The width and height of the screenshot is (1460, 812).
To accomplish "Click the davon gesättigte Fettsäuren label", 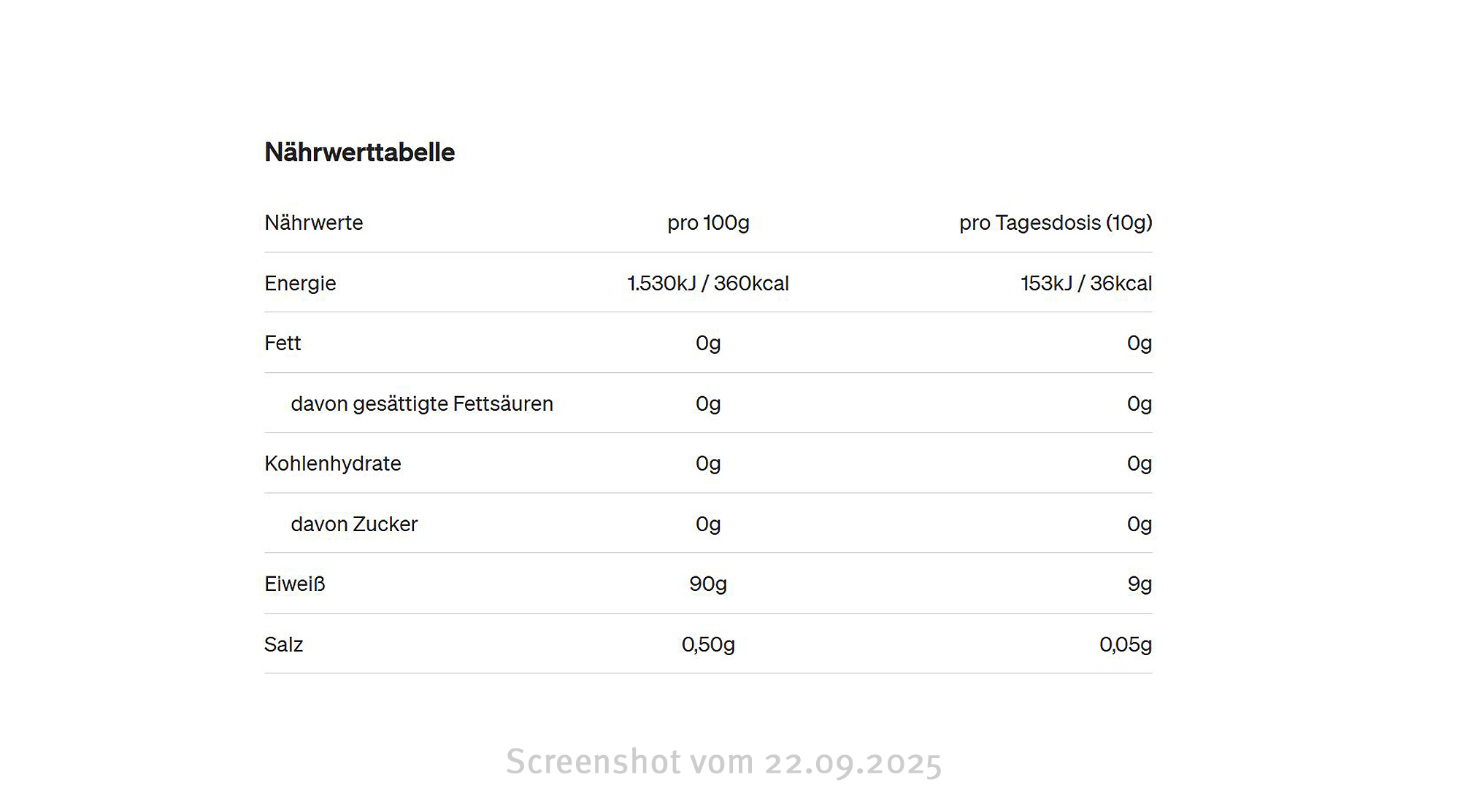I will 421,403.
